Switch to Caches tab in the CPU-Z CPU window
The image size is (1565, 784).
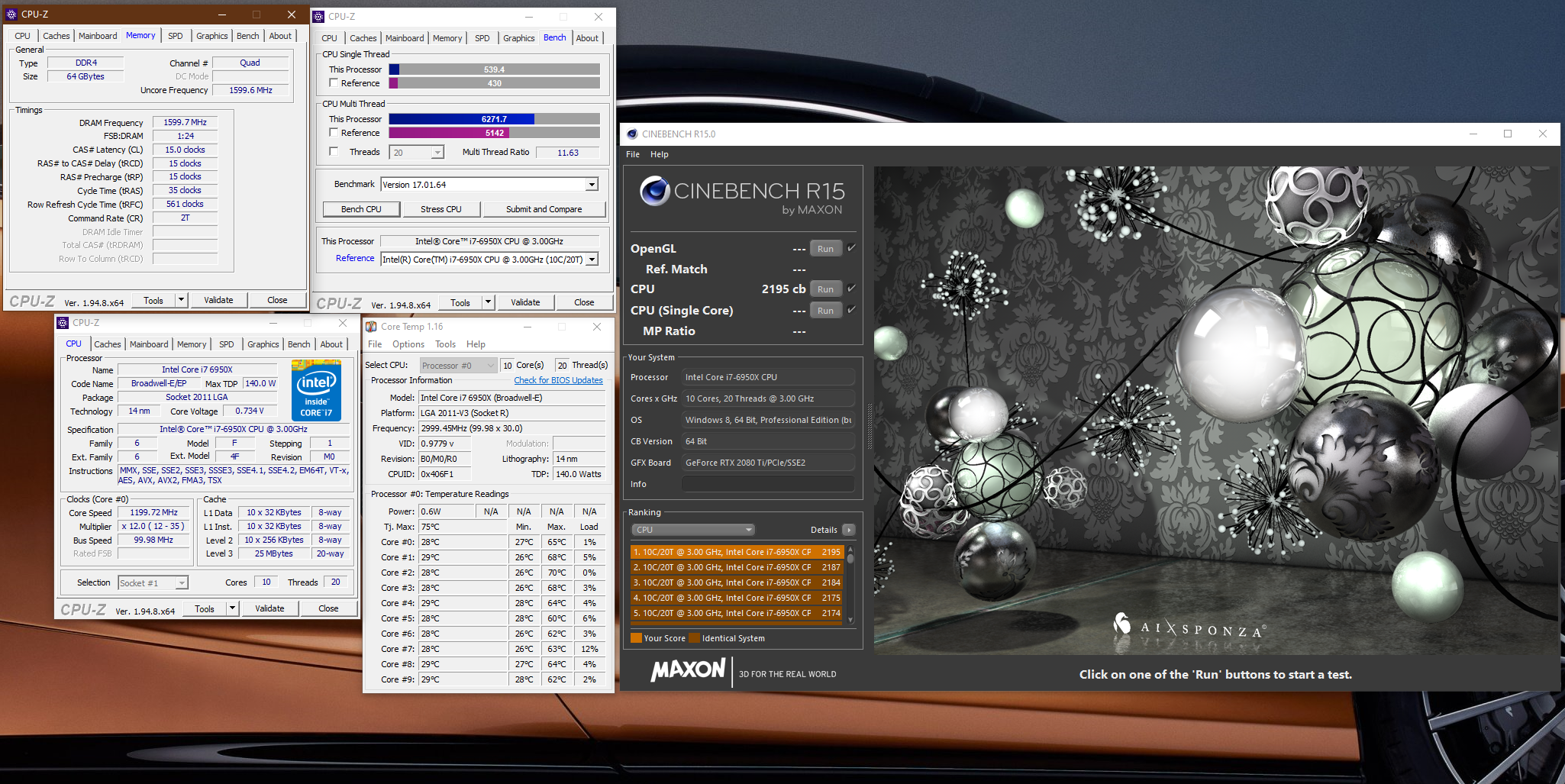108,344
